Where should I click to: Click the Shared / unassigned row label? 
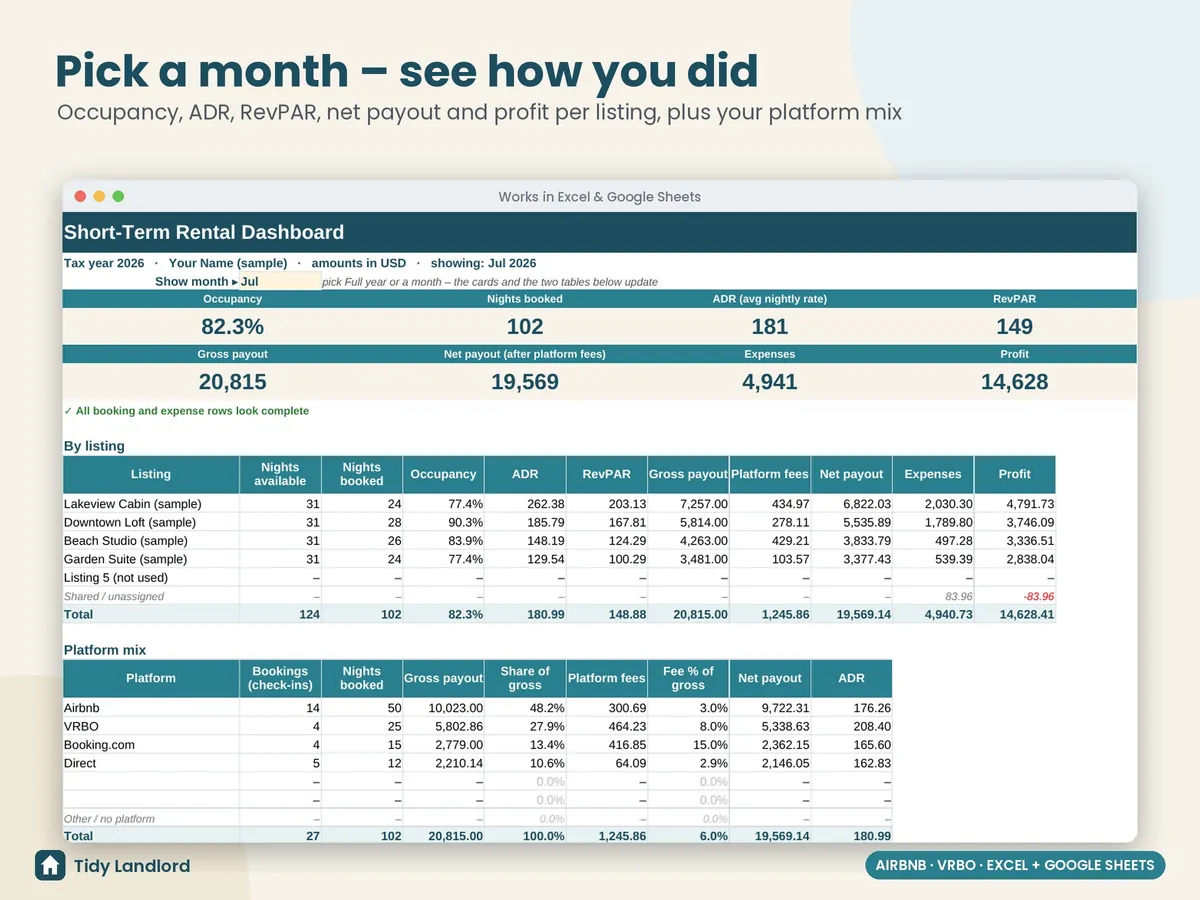[x=114, y=596]
